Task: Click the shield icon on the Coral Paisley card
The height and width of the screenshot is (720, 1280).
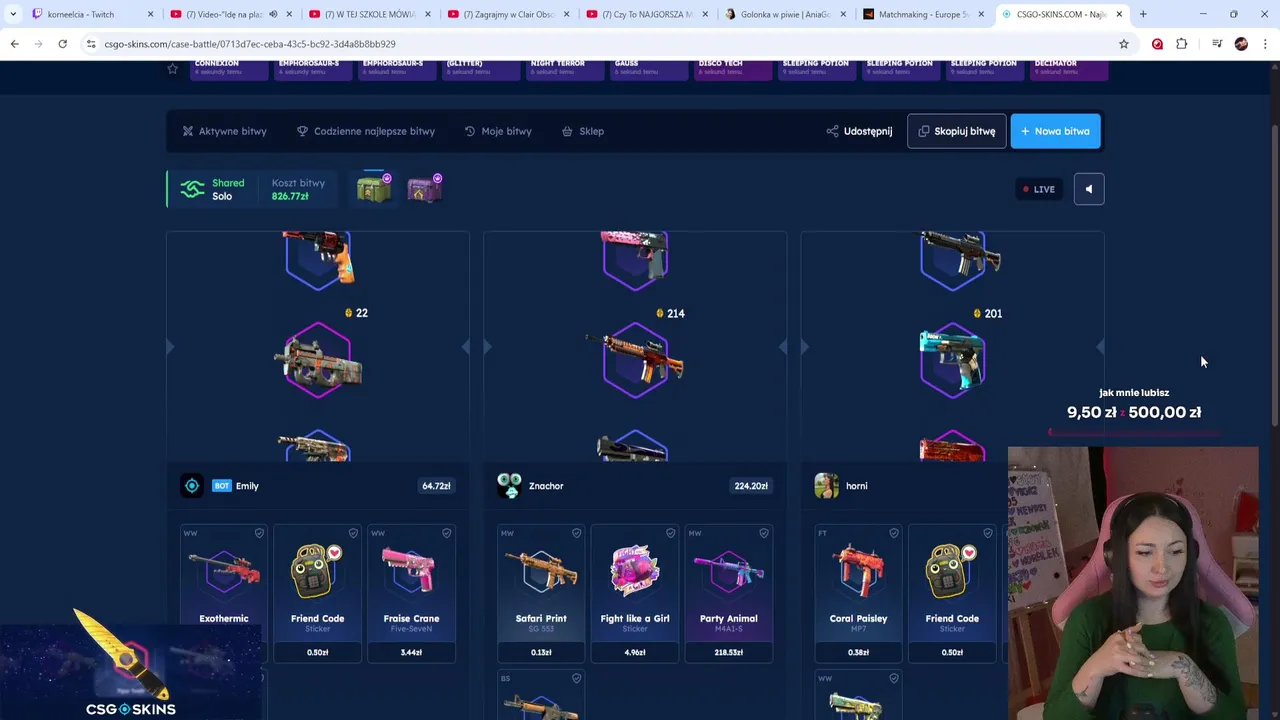Action: [x=893, y=533]
